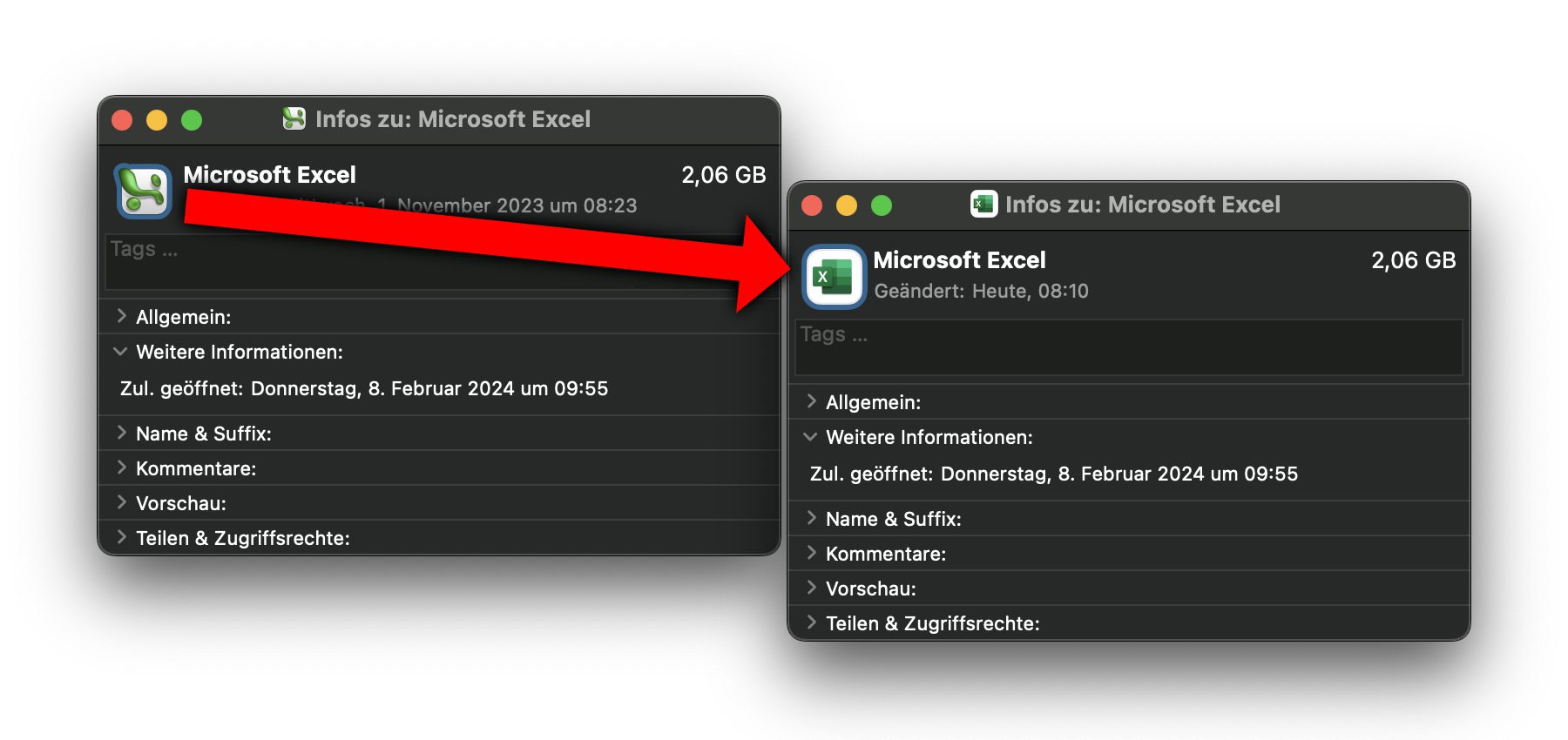Close the info window with the old Excel icon
This screenshot has width=1568, height=740.
coord(122,120)
